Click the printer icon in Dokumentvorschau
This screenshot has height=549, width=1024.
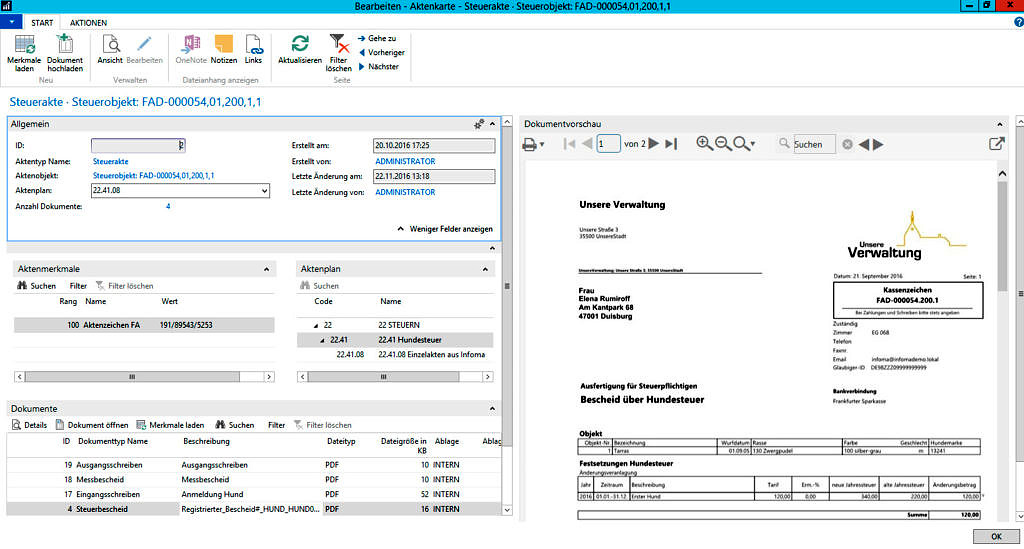[530, 144]
